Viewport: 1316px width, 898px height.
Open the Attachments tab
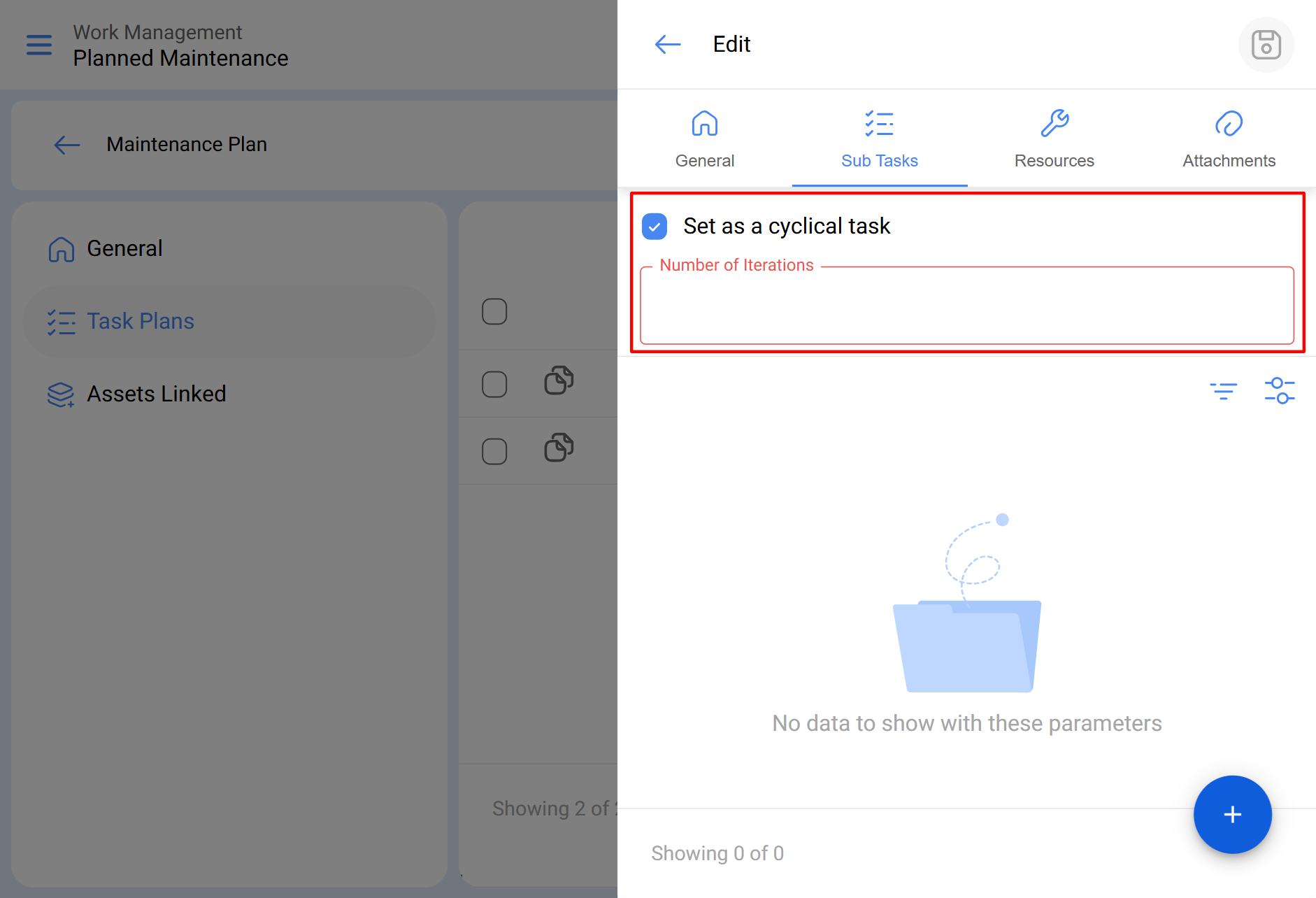1229,139
